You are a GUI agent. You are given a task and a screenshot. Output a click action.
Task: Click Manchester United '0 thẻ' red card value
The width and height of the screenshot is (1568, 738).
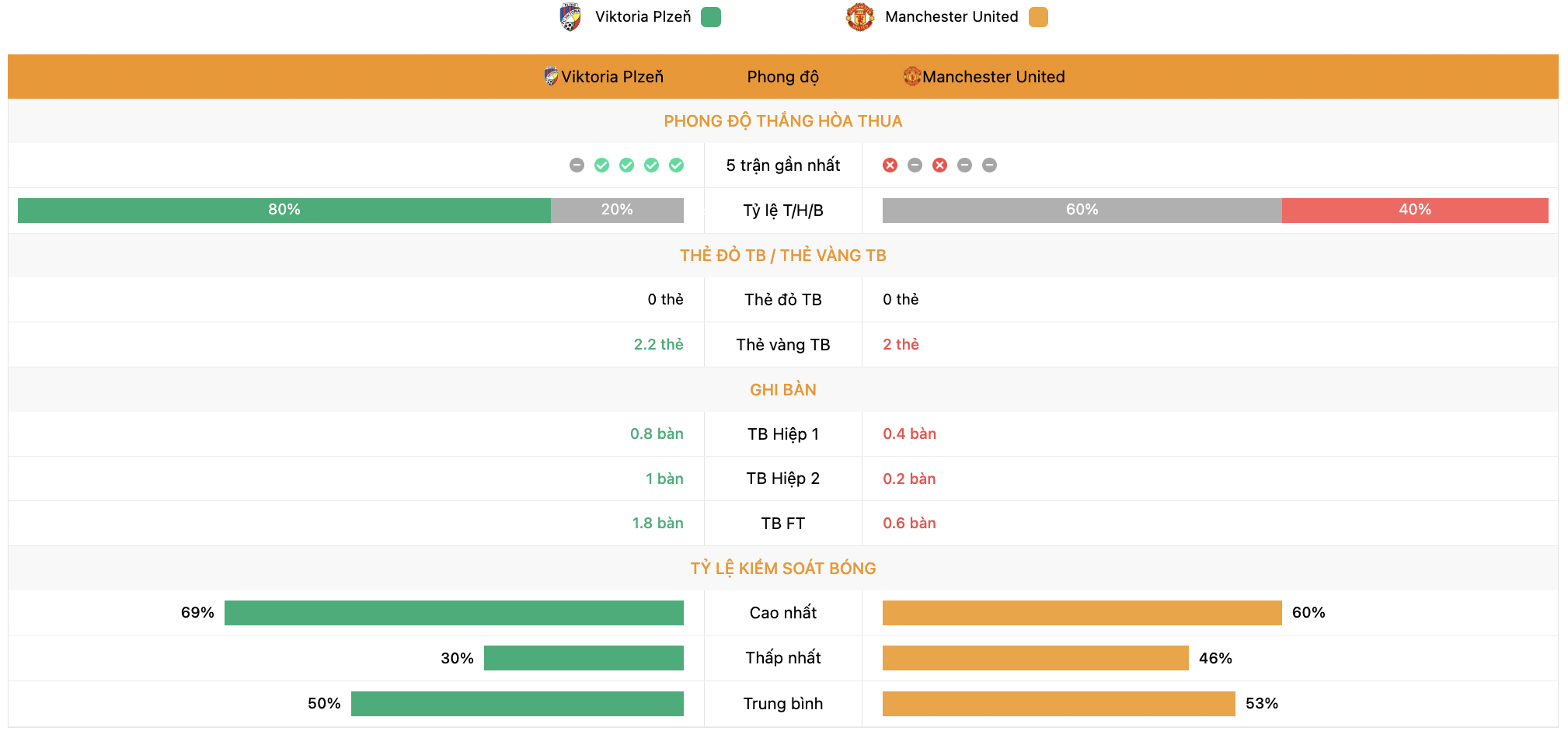pos(901,299)
